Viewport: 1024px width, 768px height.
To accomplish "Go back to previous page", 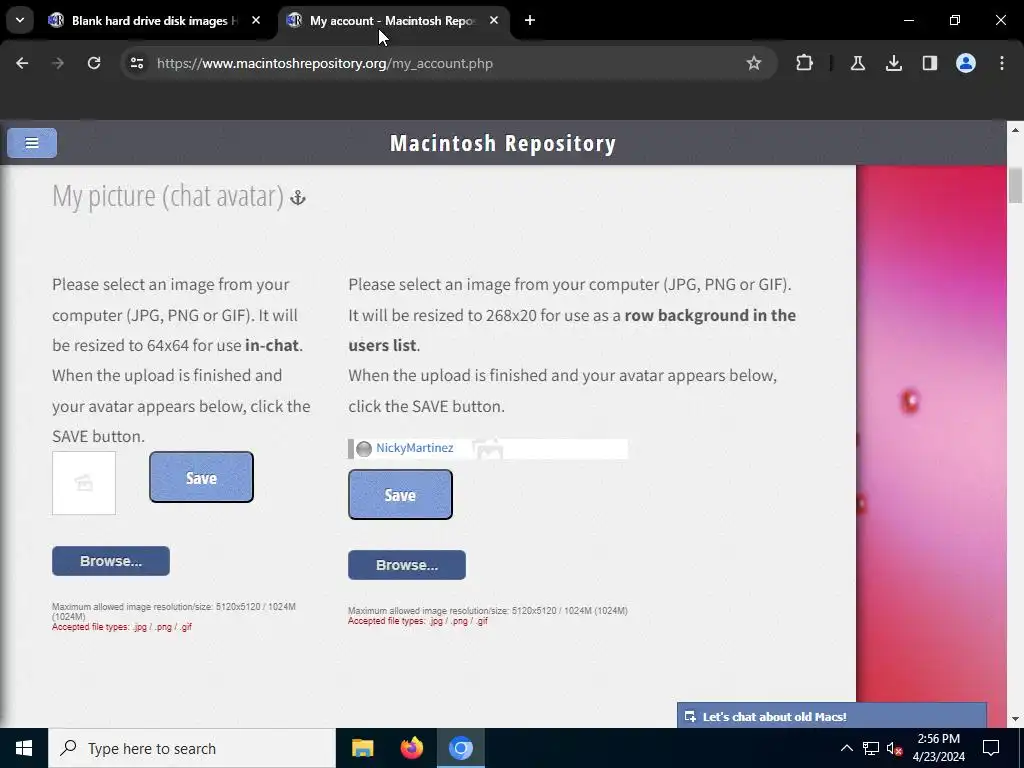I will [x=22, y=63].
